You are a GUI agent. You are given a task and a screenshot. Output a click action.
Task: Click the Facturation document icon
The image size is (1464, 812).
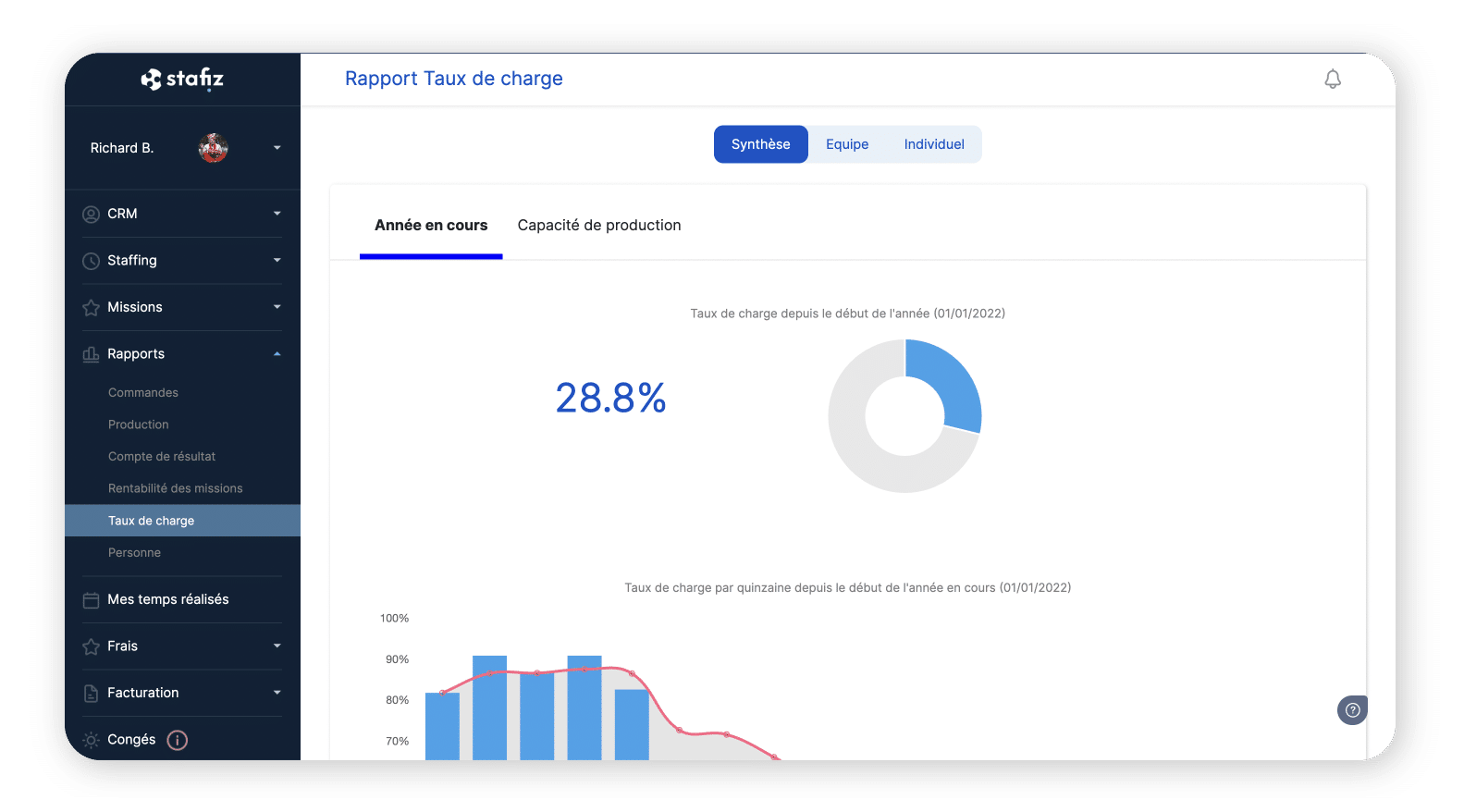[x=91, y=694]
